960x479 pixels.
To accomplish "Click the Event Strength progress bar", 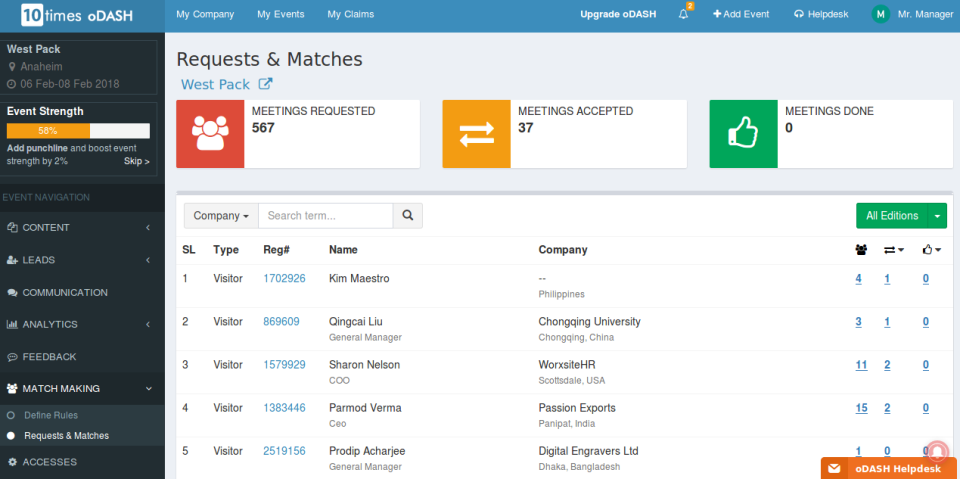I will pos(78,131).
